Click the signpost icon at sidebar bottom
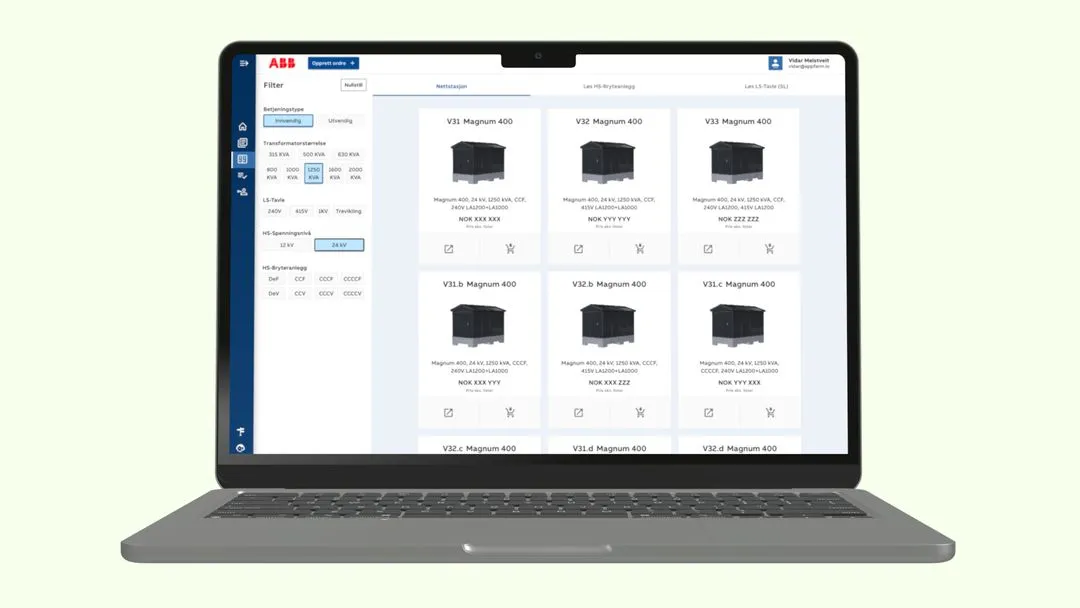1080x608 pixels. tap(240, 432)
